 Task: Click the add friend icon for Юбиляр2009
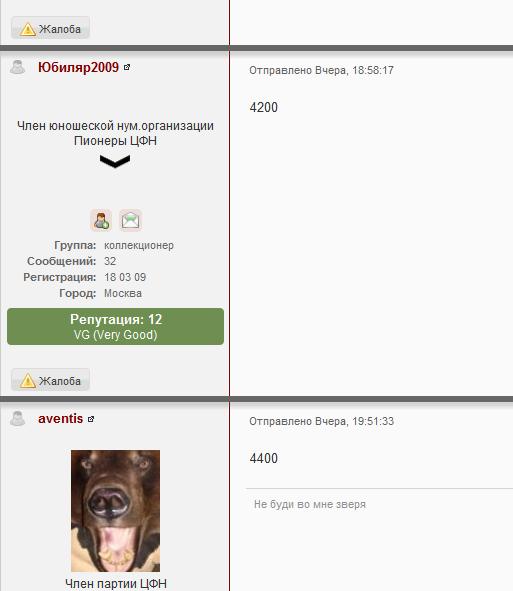[x=101, y=220]
